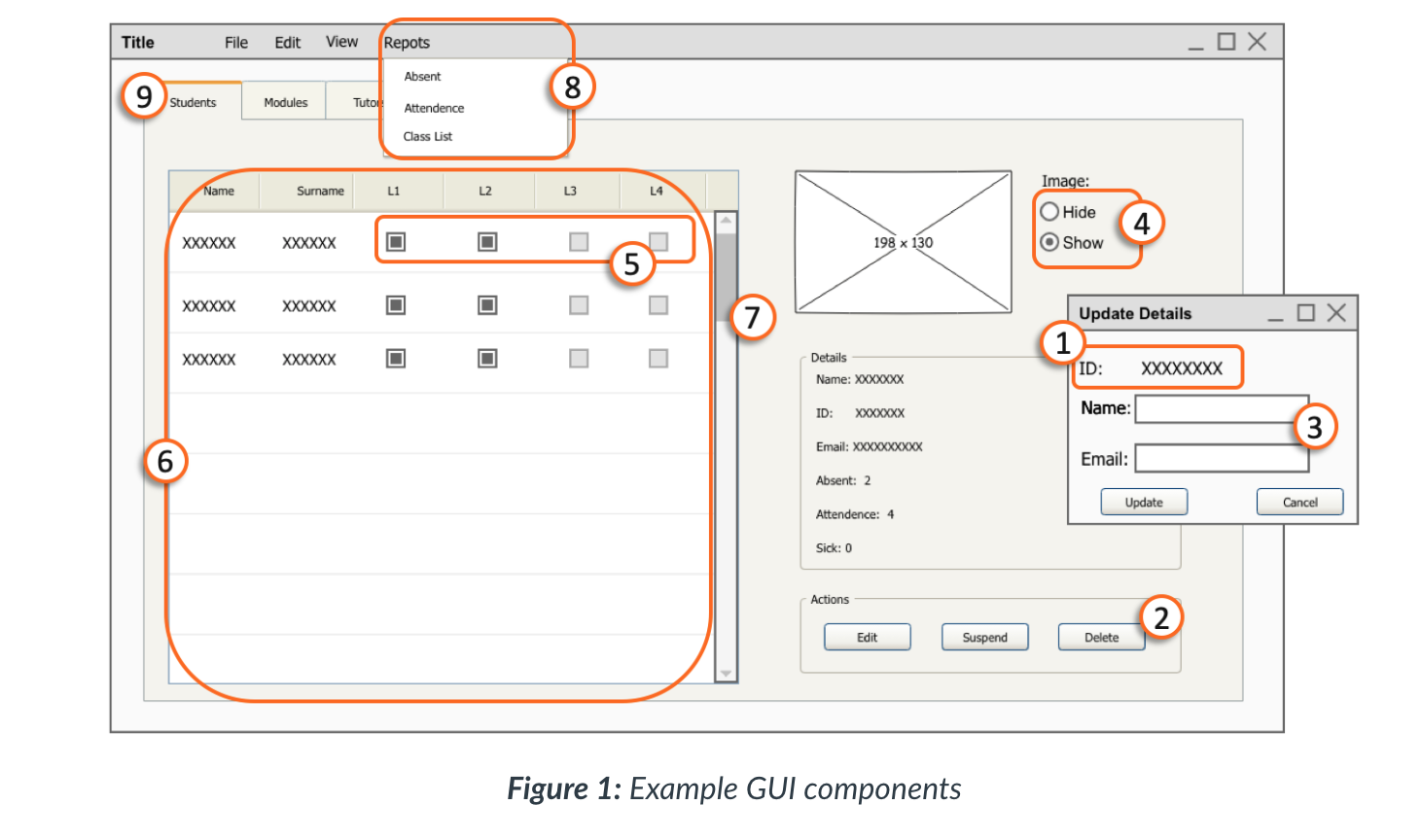Toggle the L1 checkbox in the third row
This screenshot has width=1422, height=840.
pyautogui.click(x=396, y=359)
